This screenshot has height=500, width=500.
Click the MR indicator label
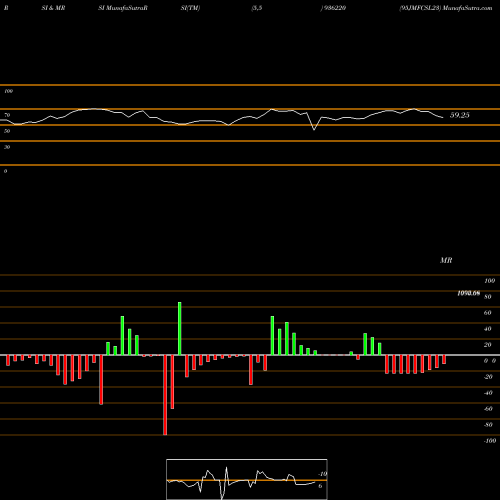tap(446, 260)
